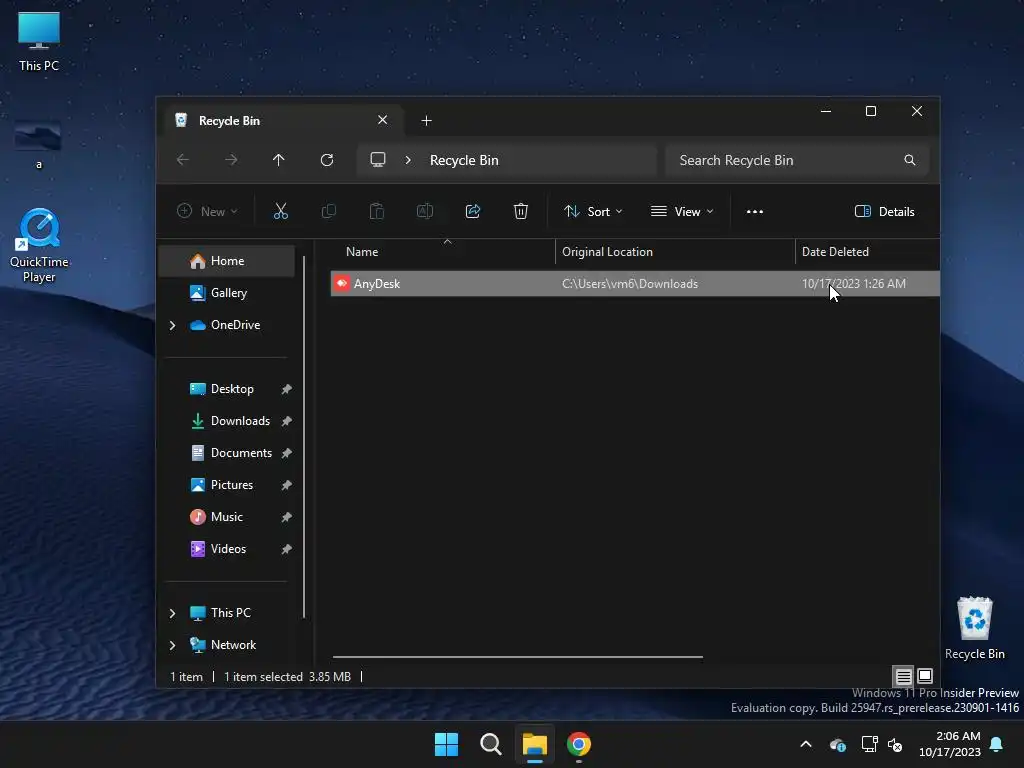Click the C:\Users\vm6\Downloads location cell
This screenshot has width=1024, height=768.
click(x=630, y=283)
